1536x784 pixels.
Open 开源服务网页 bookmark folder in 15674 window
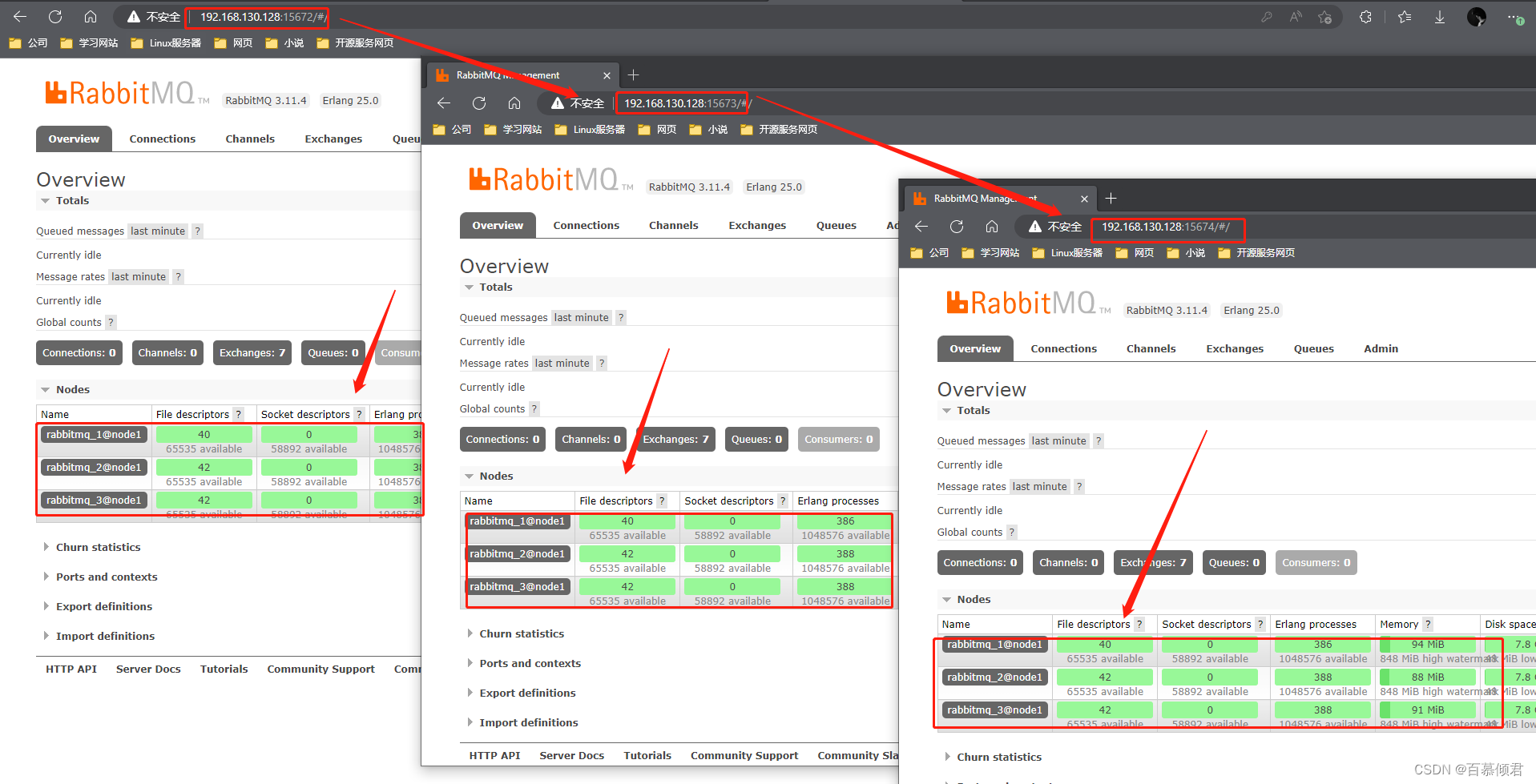[x=1256, y=253]
